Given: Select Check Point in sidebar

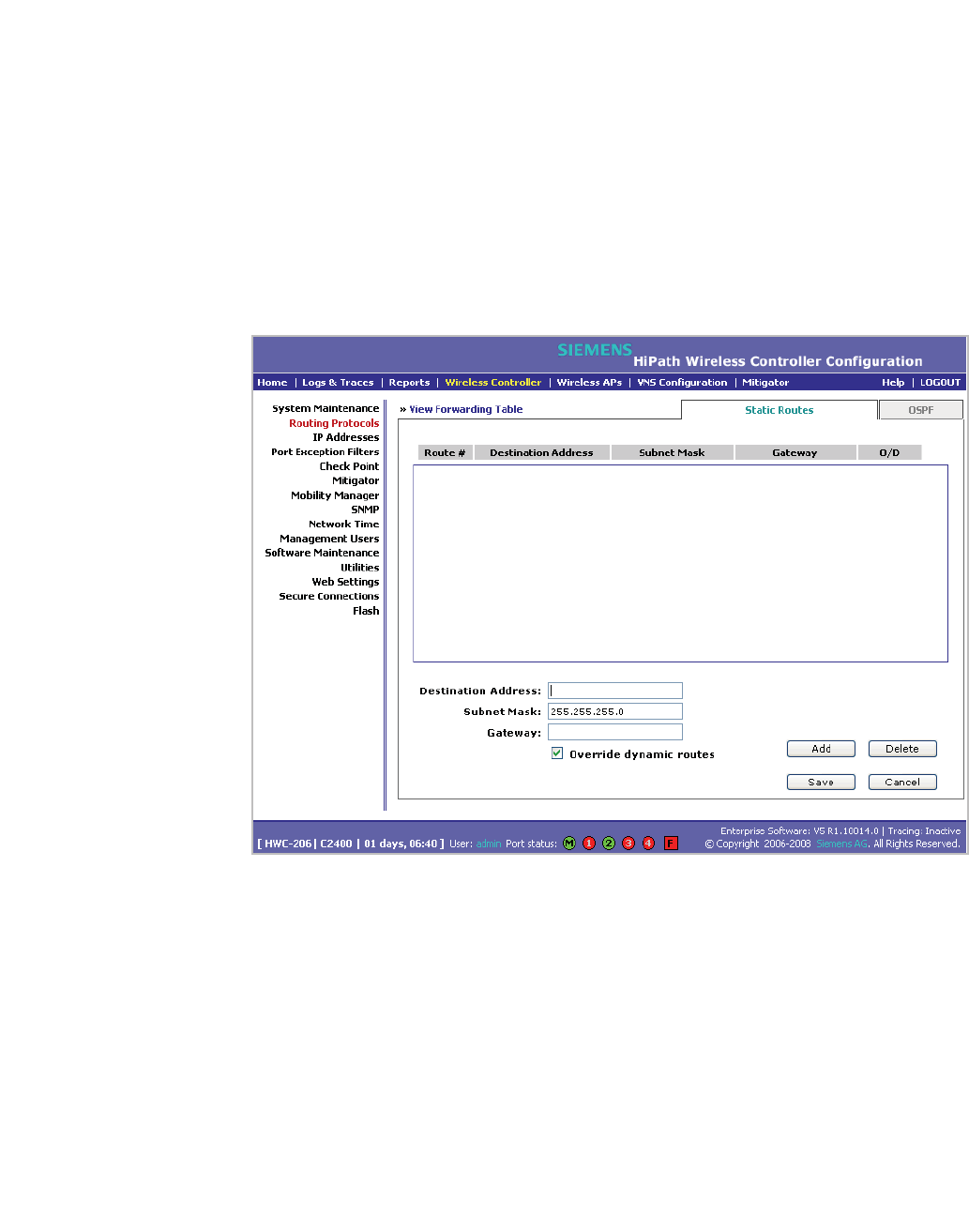Looking at the screenshot, I should tap(349, 466).
